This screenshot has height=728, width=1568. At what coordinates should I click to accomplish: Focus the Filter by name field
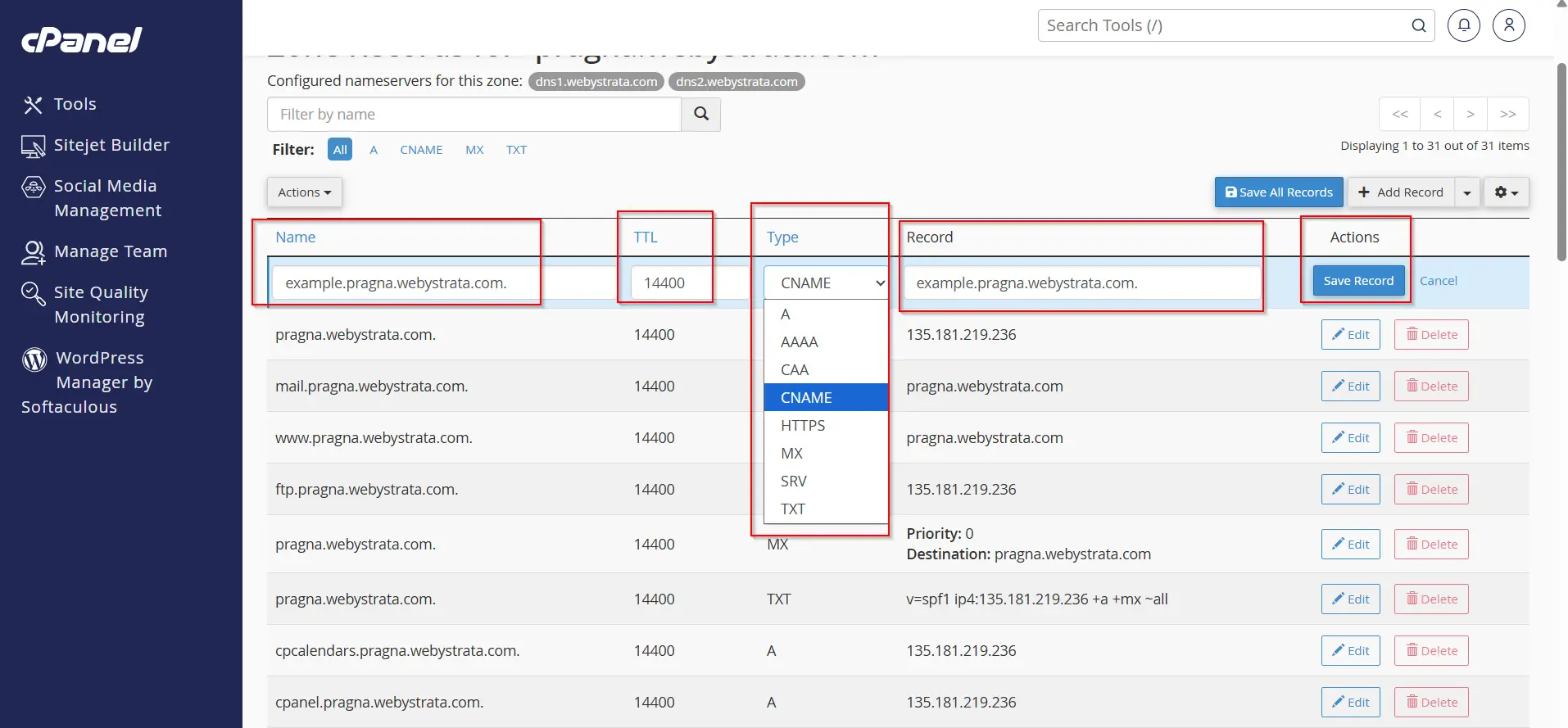pyautogui.click(x=474, y=115)
